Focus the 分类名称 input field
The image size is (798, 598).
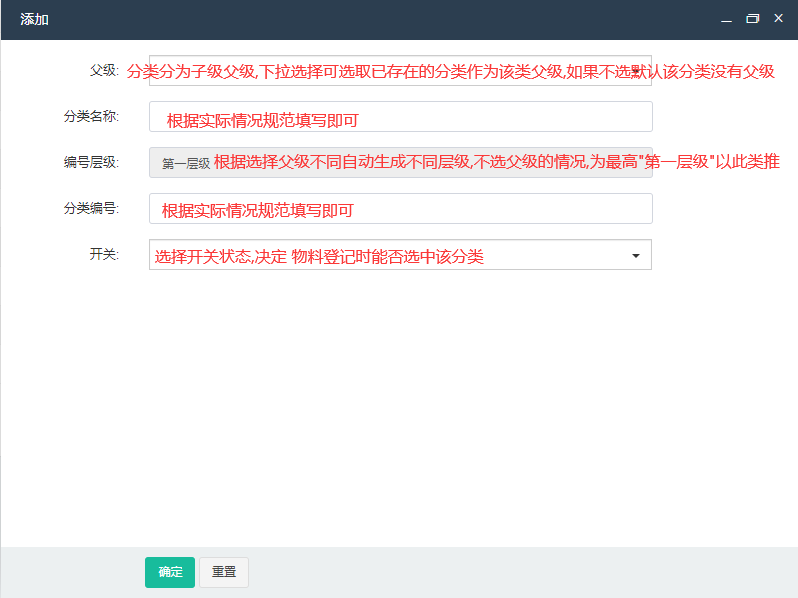point(401,117)
